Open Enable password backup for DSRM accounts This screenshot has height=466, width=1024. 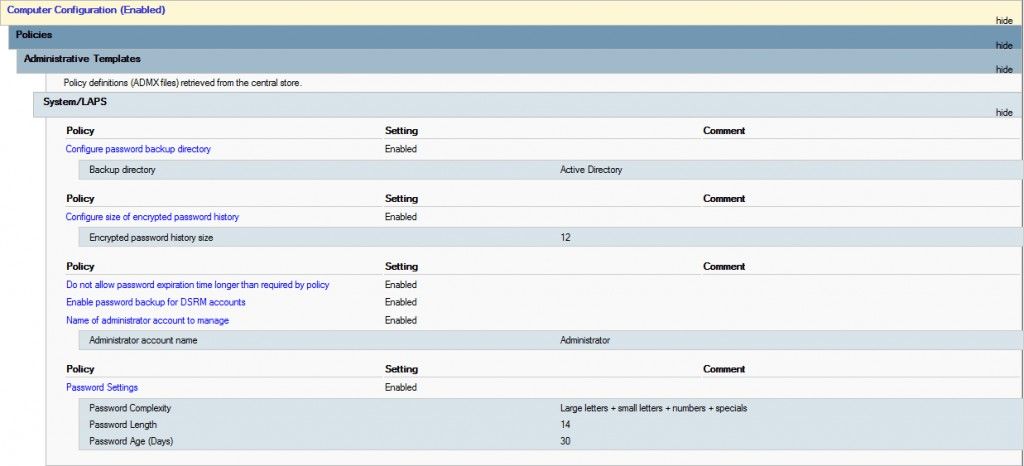tap(155, 302)
